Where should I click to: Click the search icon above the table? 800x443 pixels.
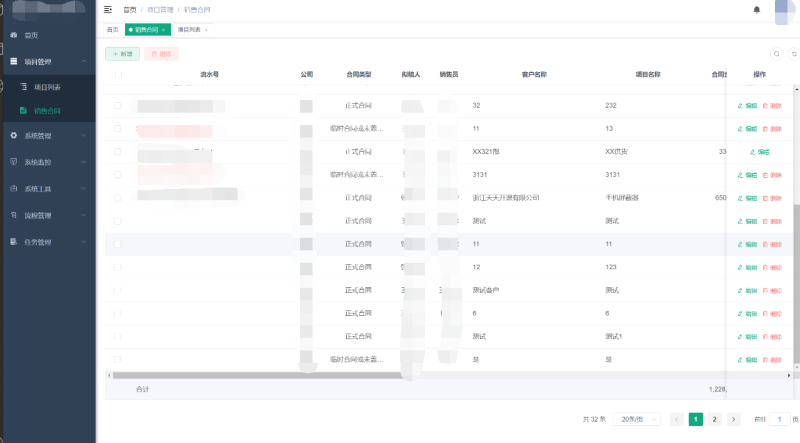(x=776, y=53)
